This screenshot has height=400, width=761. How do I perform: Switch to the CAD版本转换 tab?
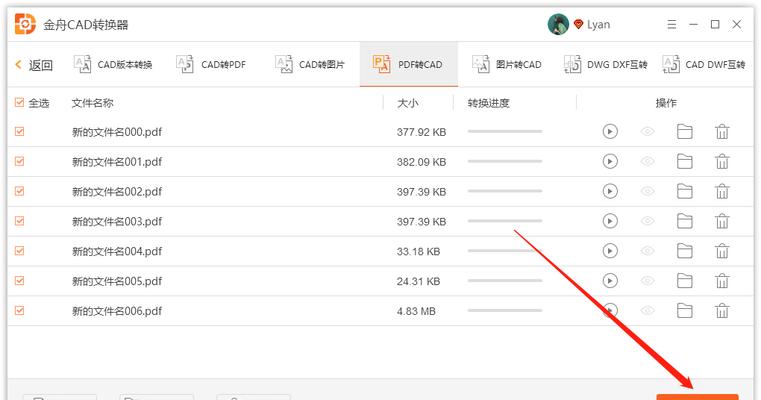[x=113, y=64]
